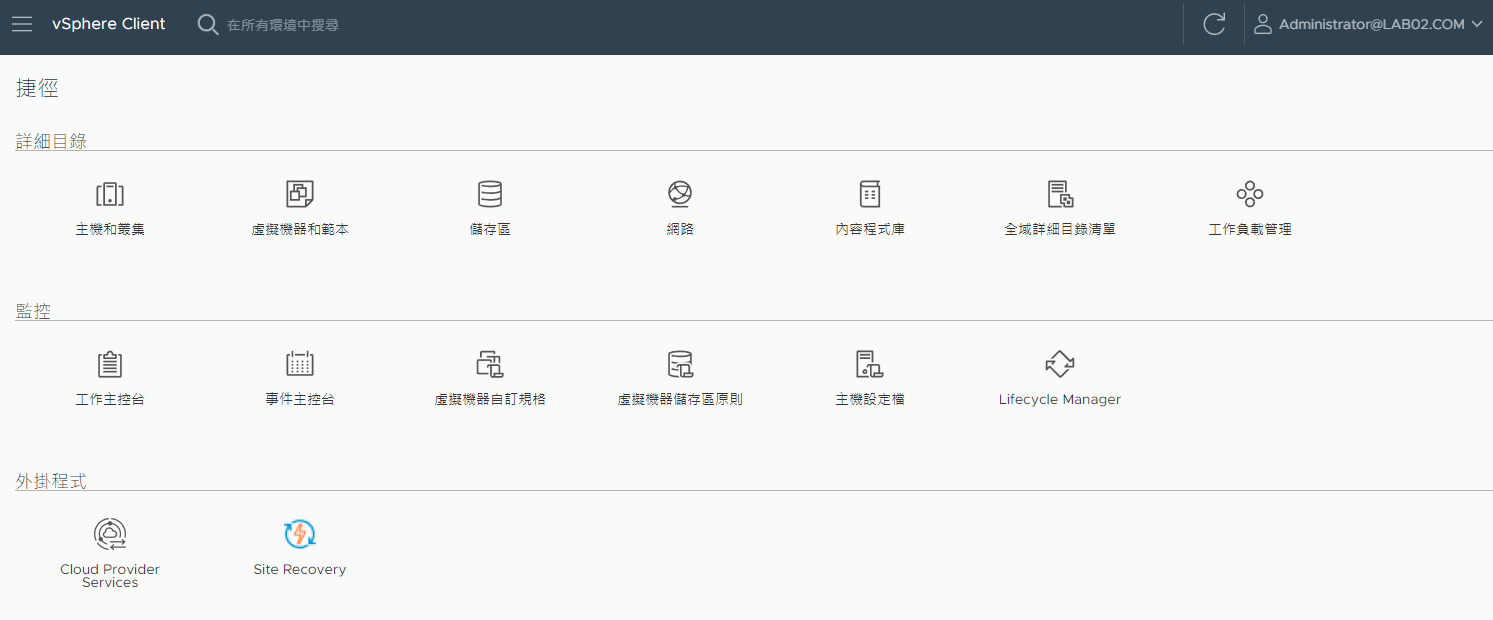Open the 工作主控台 task console icon
This screenshot has height=620, width=1493.
point(110,364)
